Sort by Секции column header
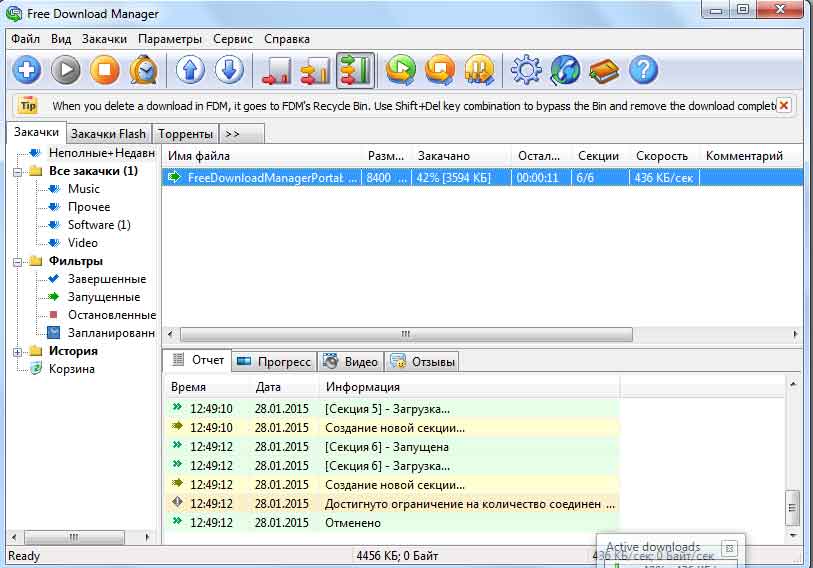This screenshot has height=568, width=813. coord(600,156)
